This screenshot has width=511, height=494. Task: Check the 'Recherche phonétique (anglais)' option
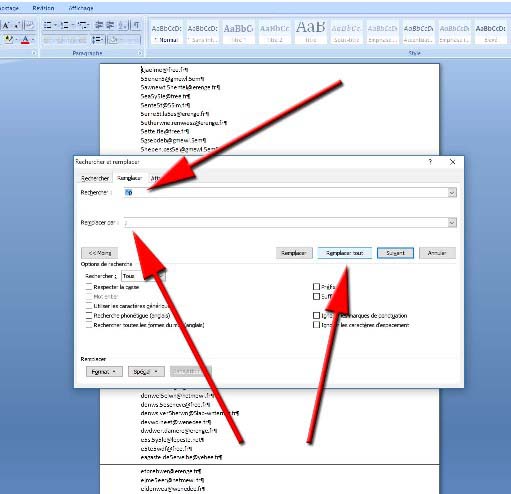89,315
